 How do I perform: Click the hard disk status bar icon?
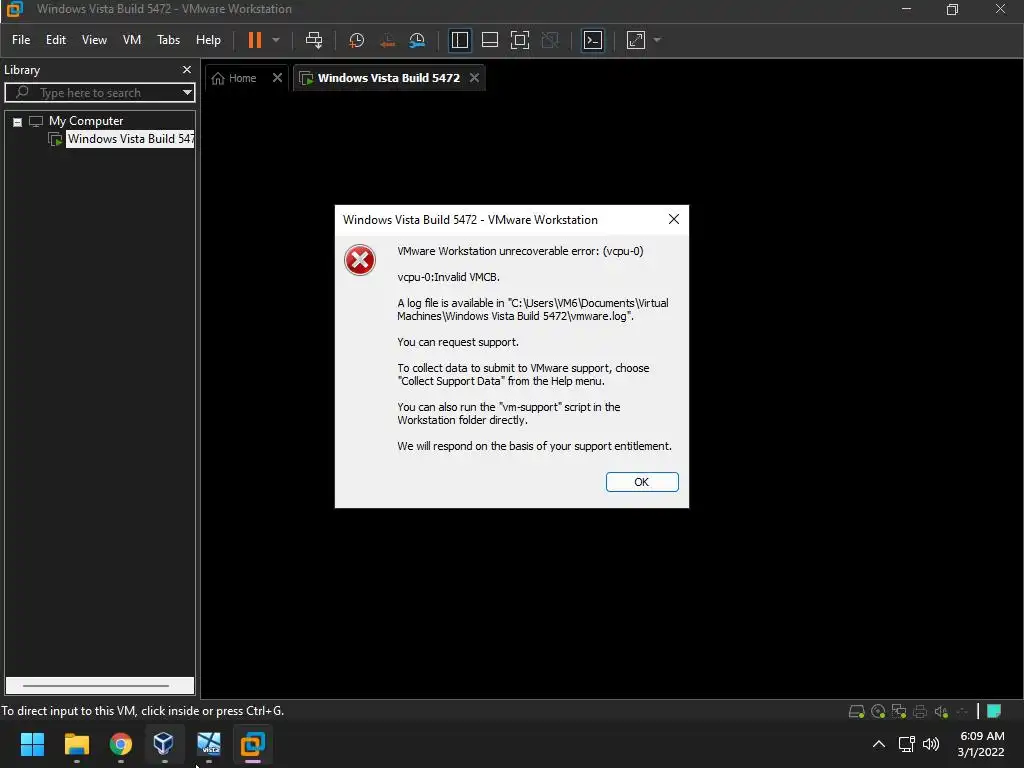tap(856, 711)
